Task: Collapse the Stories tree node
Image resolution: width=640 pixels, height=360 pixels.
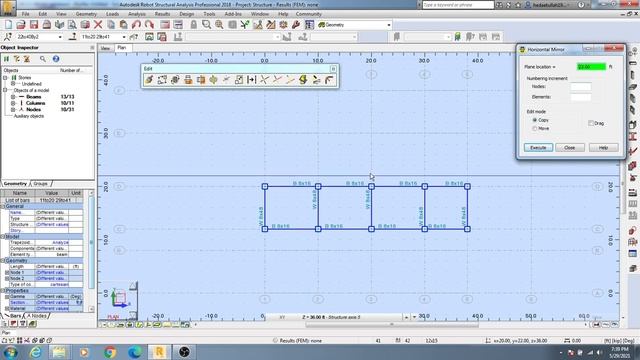Action: 5,77
